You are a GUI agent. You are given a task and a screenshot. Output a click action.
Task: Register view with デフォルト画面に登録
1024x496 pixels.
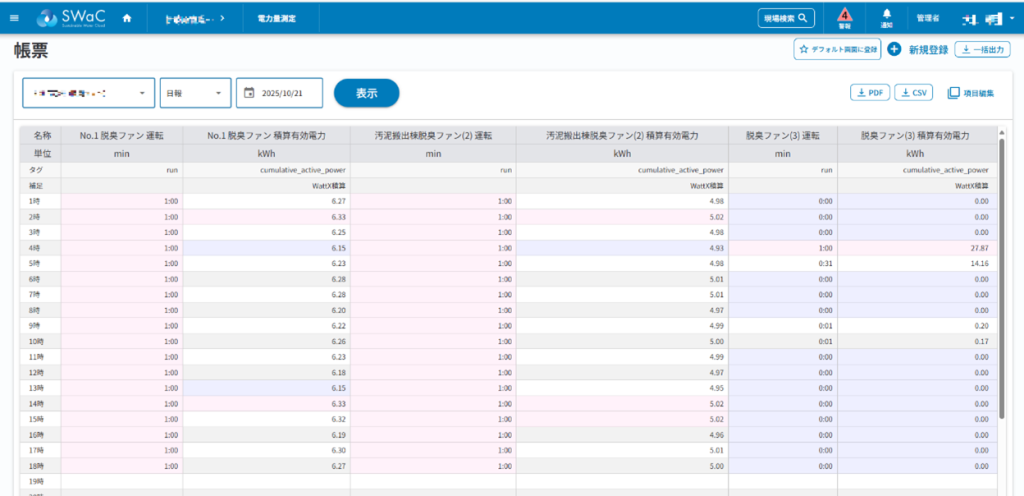click(x=837, y=49)
